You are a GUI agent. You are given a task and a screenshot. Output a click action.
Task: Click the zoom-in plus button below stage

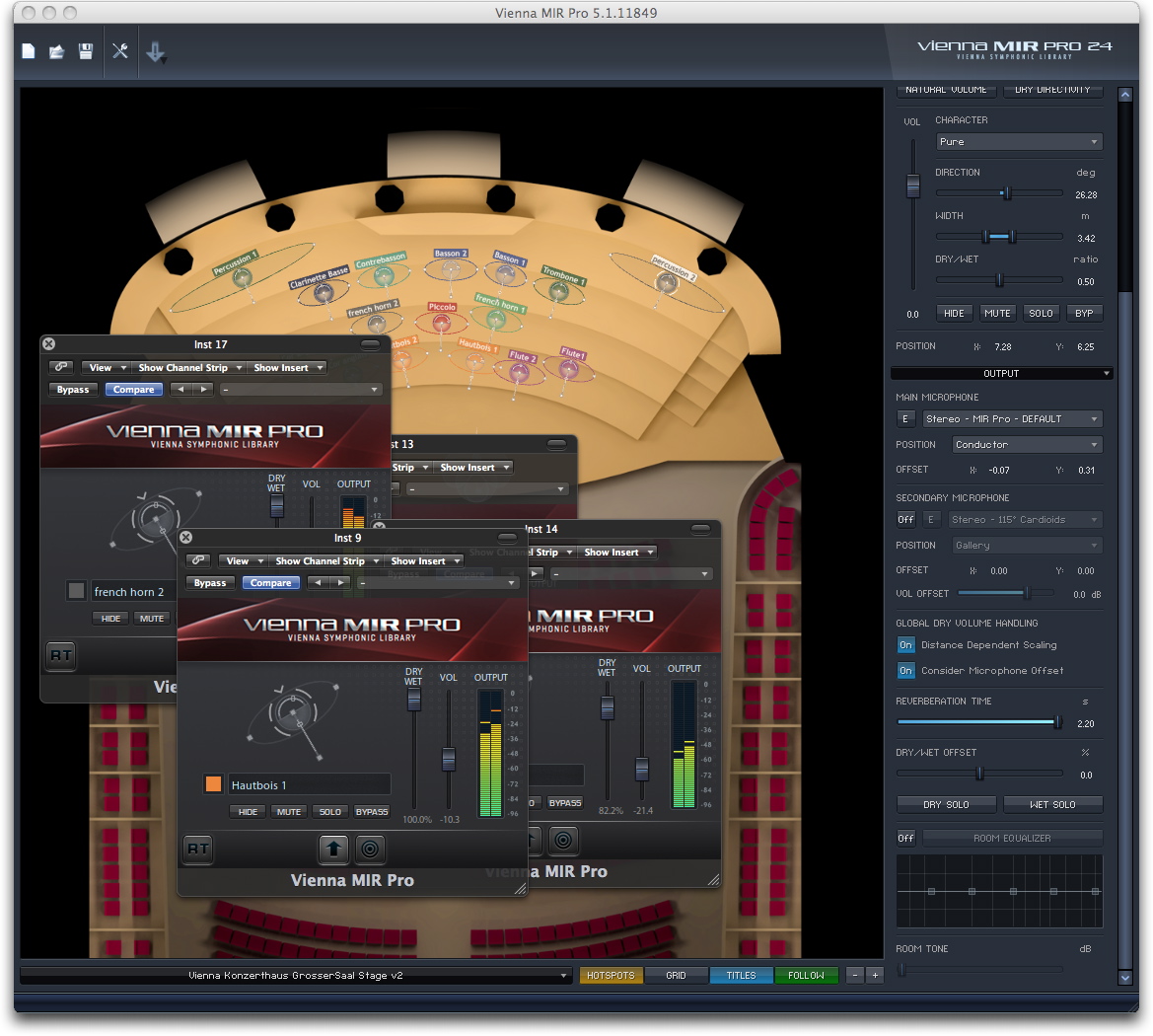point(875,976)
